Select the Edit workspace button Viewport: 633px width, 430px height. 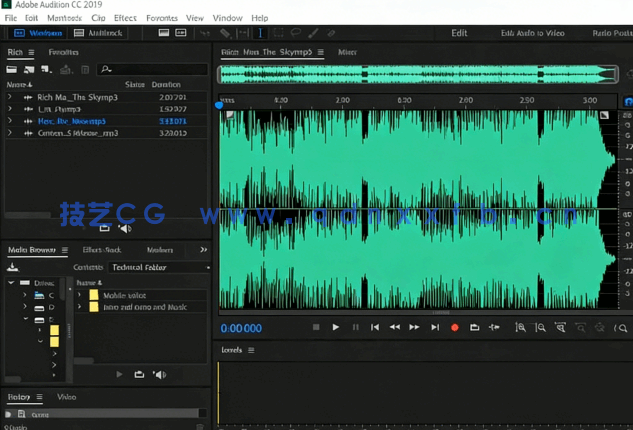pos(459,33)
